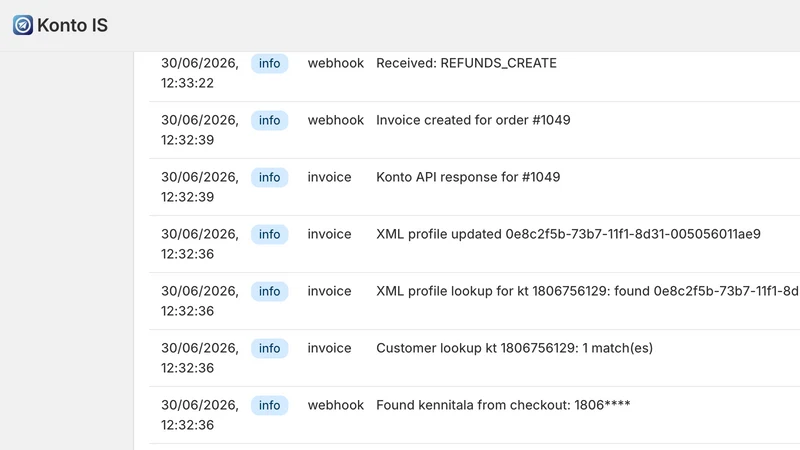The image size is (800, 450).
Task: Open the Konto IS title link
Action: (x=72, y=25)
